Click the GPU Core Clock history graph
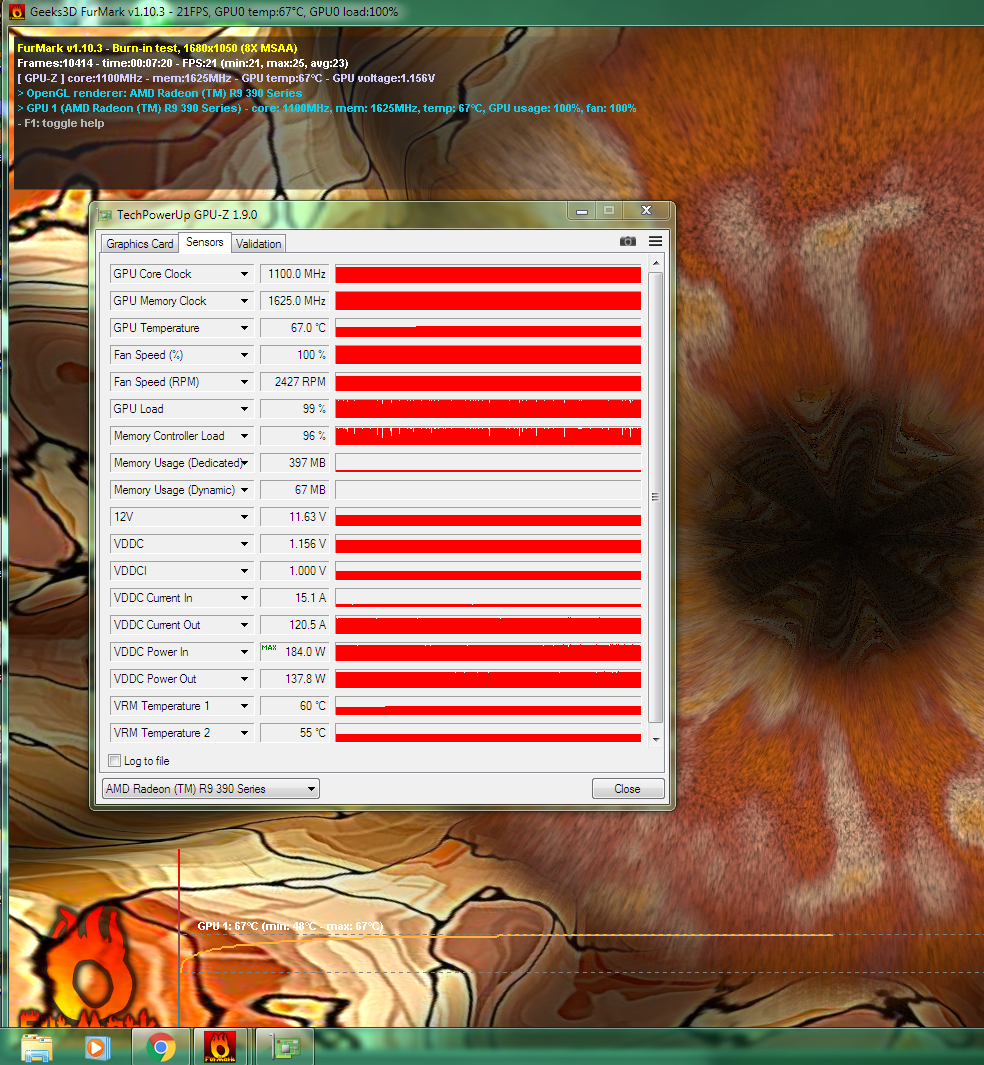 click(488, 274)
